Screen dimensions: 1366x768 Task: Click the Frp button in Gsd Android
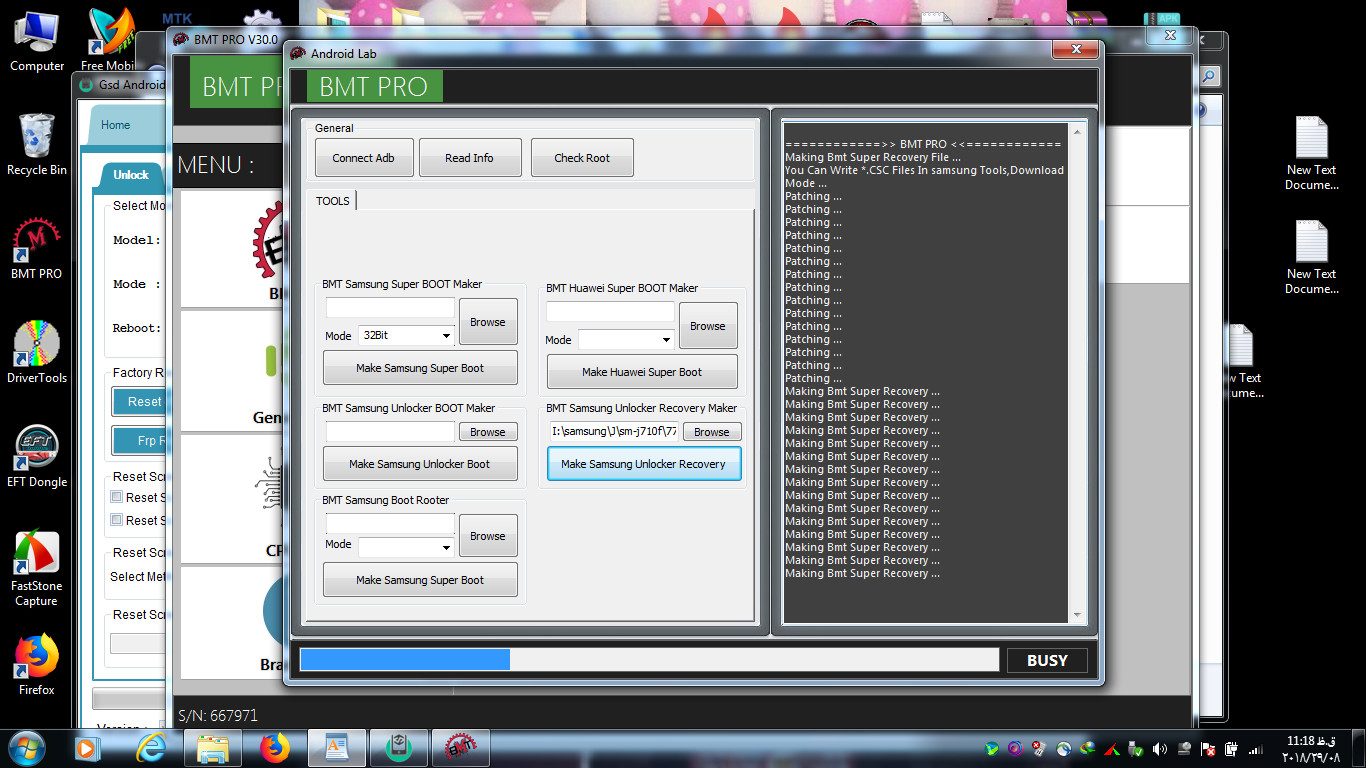click(x=139, y=440)
